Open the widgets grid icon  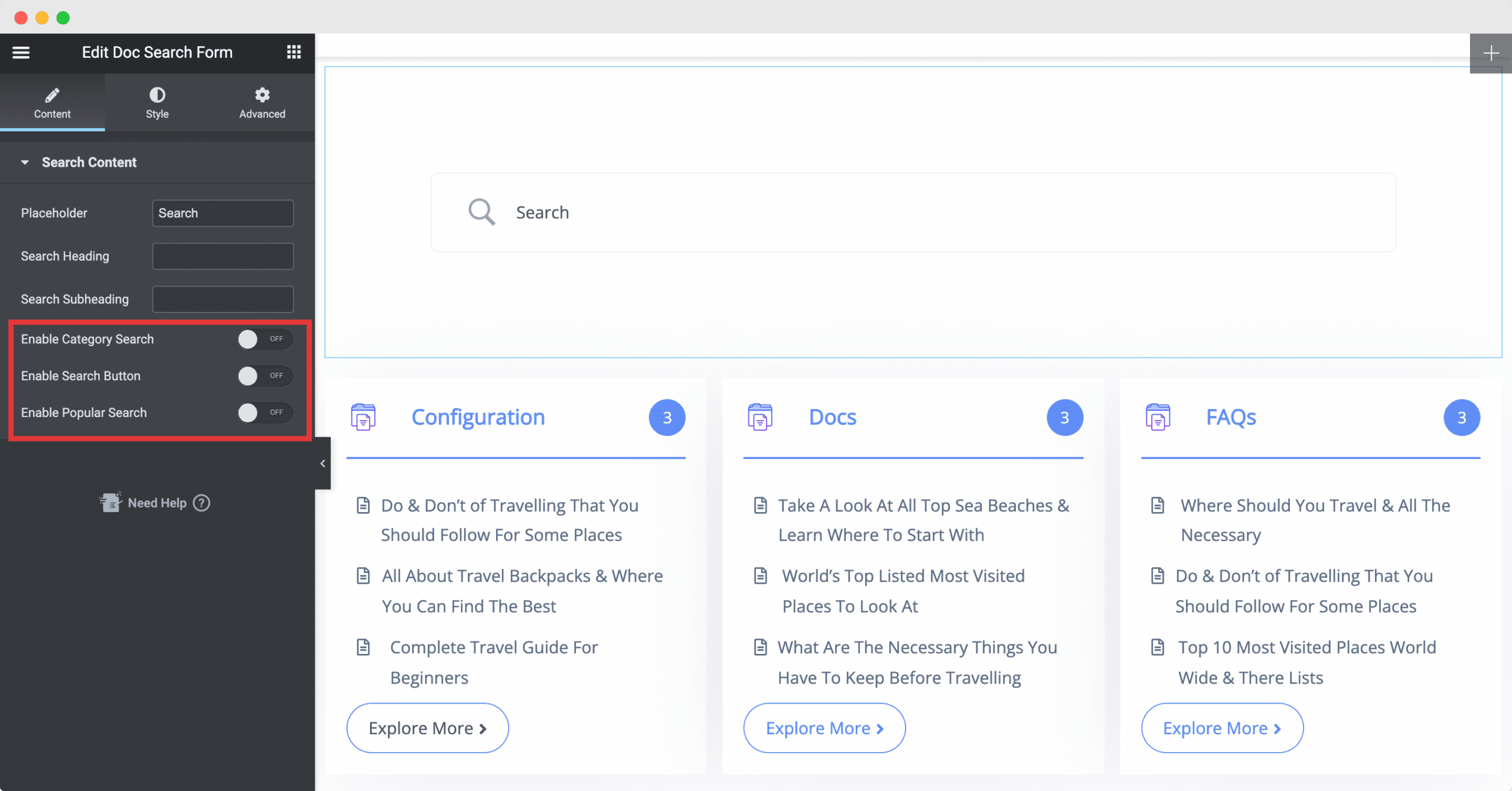coord(294,52)
